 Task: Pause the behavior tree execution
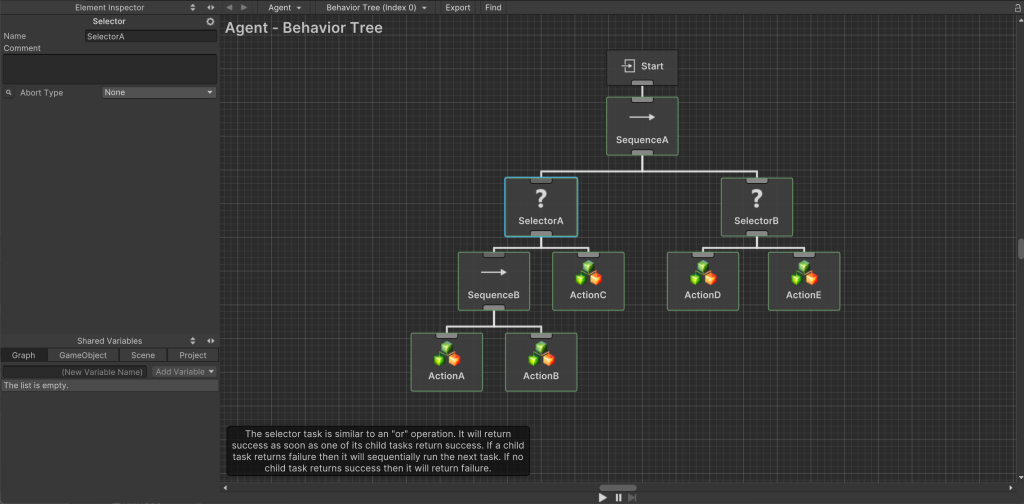tap(618, 497)
